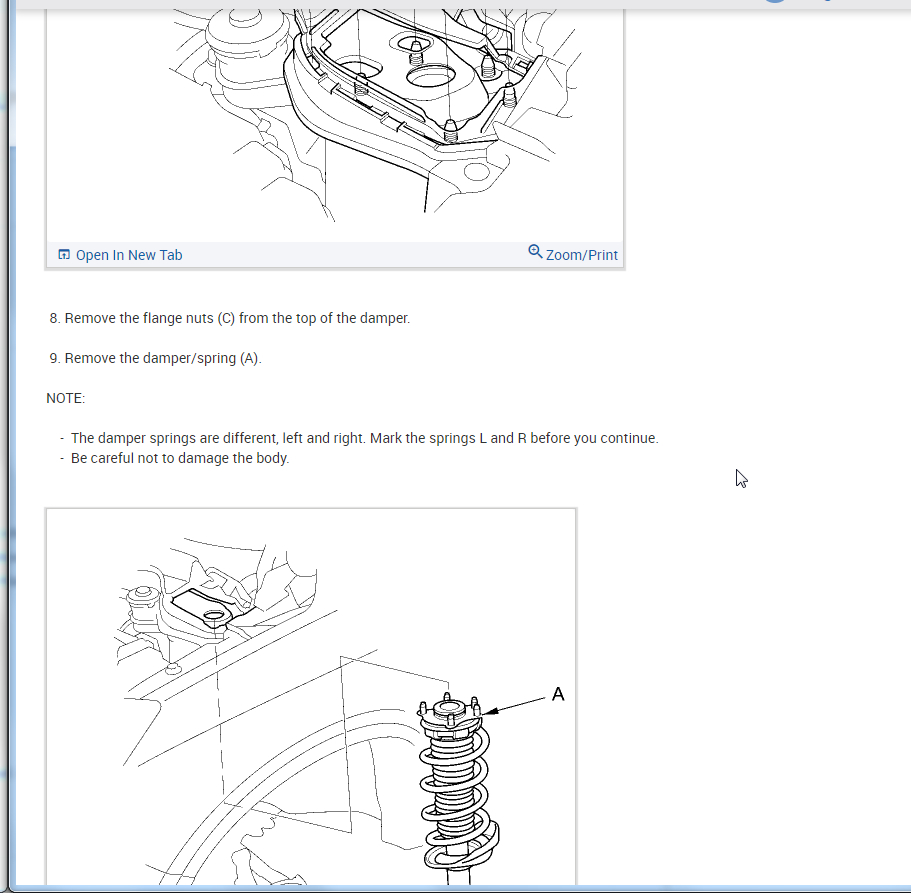This screenshot has height=893, width=911.
Task: Select the damper mount diagram above step 8
Action: coord(335,125)
